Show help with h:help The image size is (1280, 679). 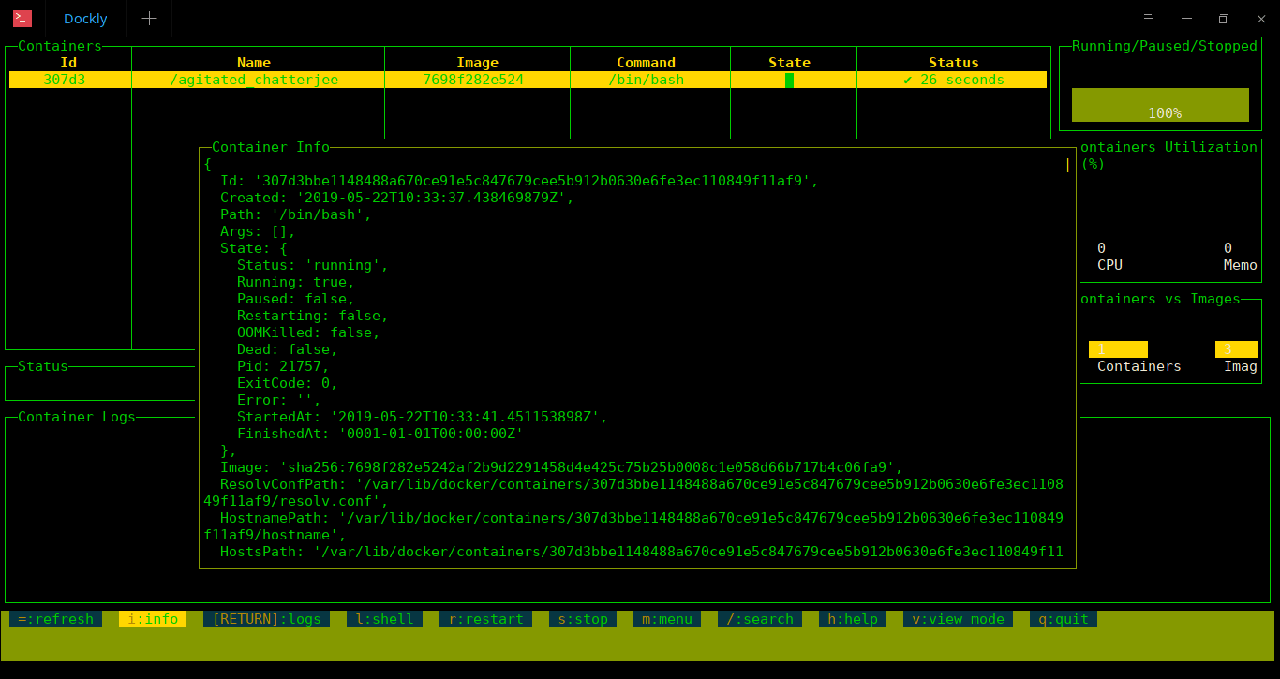point(852,619)
